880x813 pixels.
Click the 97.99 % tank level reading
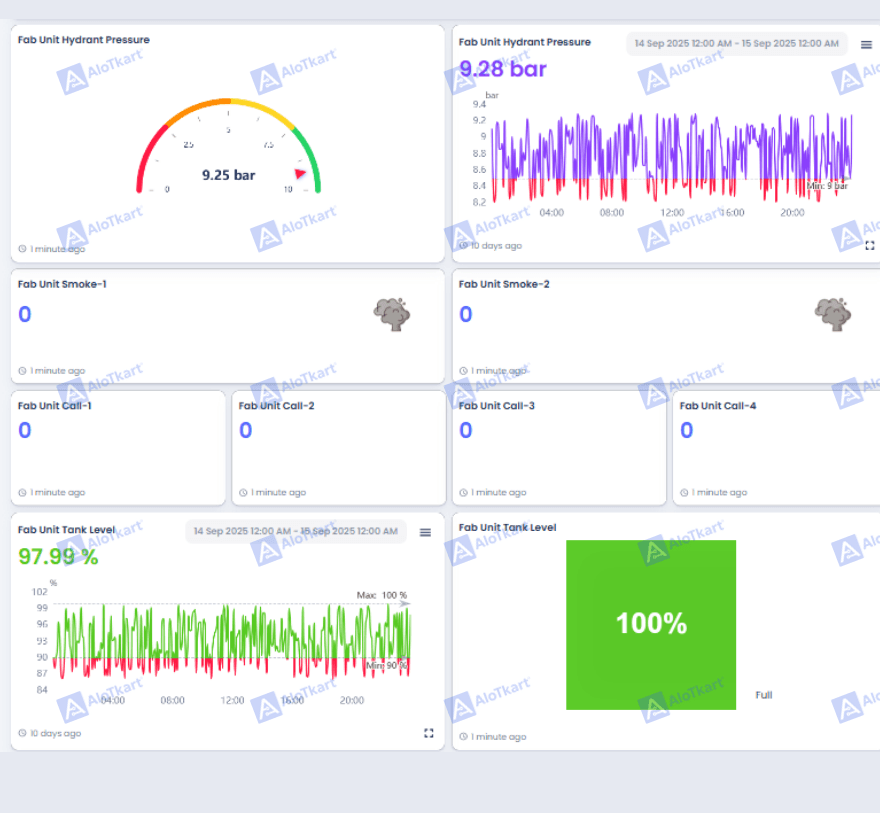tap(58, 557)
